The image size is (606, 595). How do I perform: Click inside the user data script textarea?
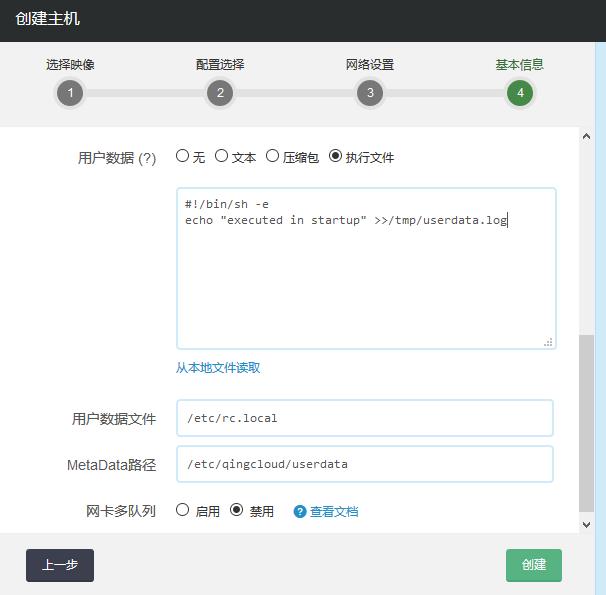365,280
